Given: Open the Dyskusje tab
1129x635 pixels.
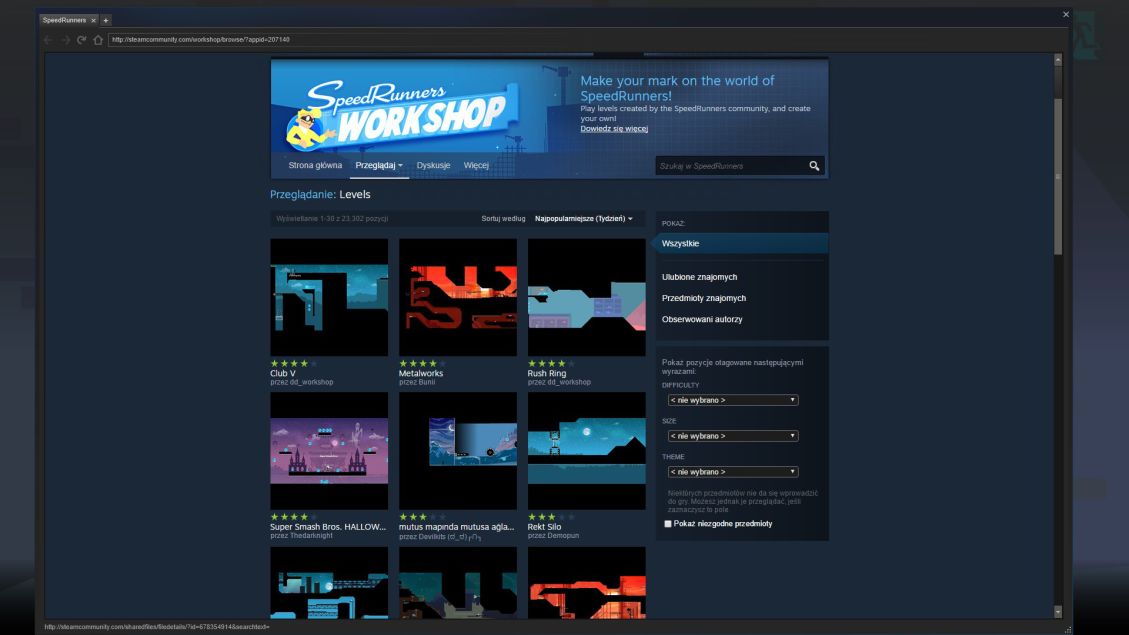Looking at the screenshot, I should (x=433, y=165).
